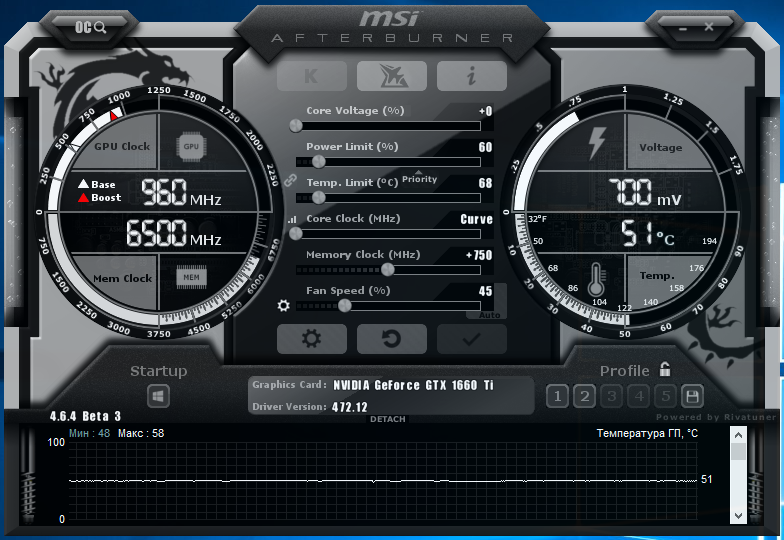Click the 960 MHz GPU clock readout
Image resolution: width=784 pixels, height=540 pixels.
pyautogui.click(x=181, y=192)
